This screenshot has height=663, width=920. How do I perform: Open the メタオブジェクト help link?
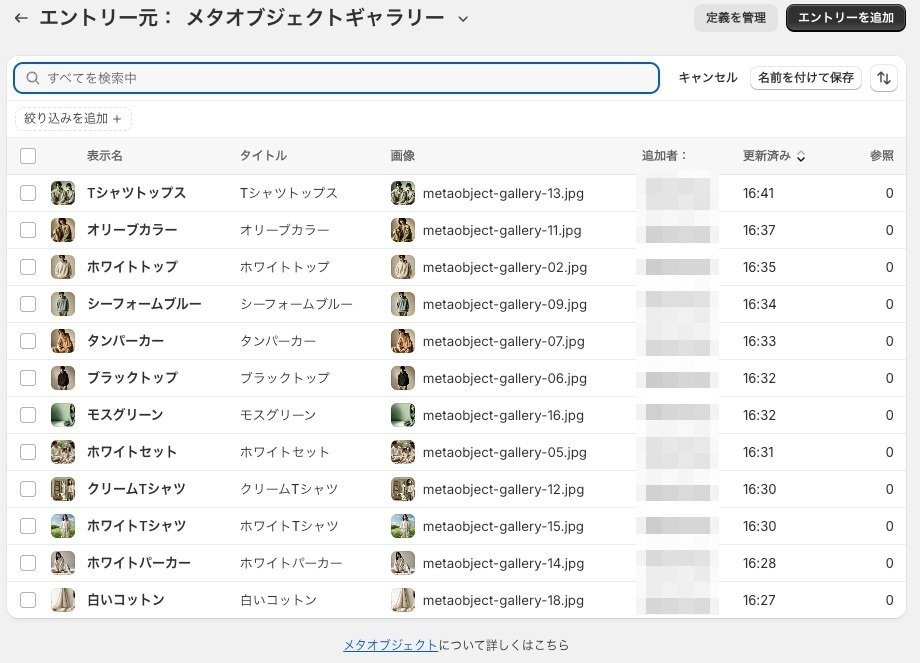[389, 645]
